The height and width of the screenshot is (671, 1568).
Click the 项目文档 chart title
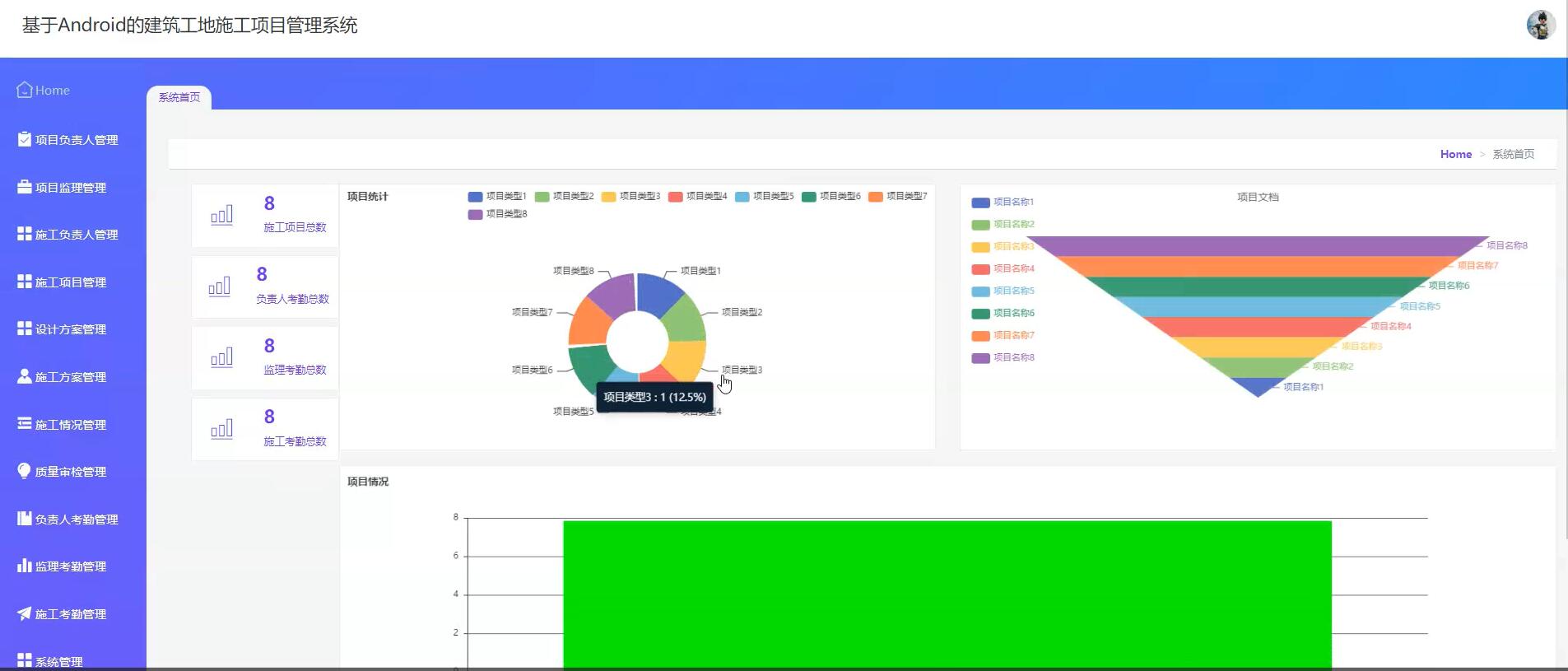pyautogui.click(x=1258, y=197)
